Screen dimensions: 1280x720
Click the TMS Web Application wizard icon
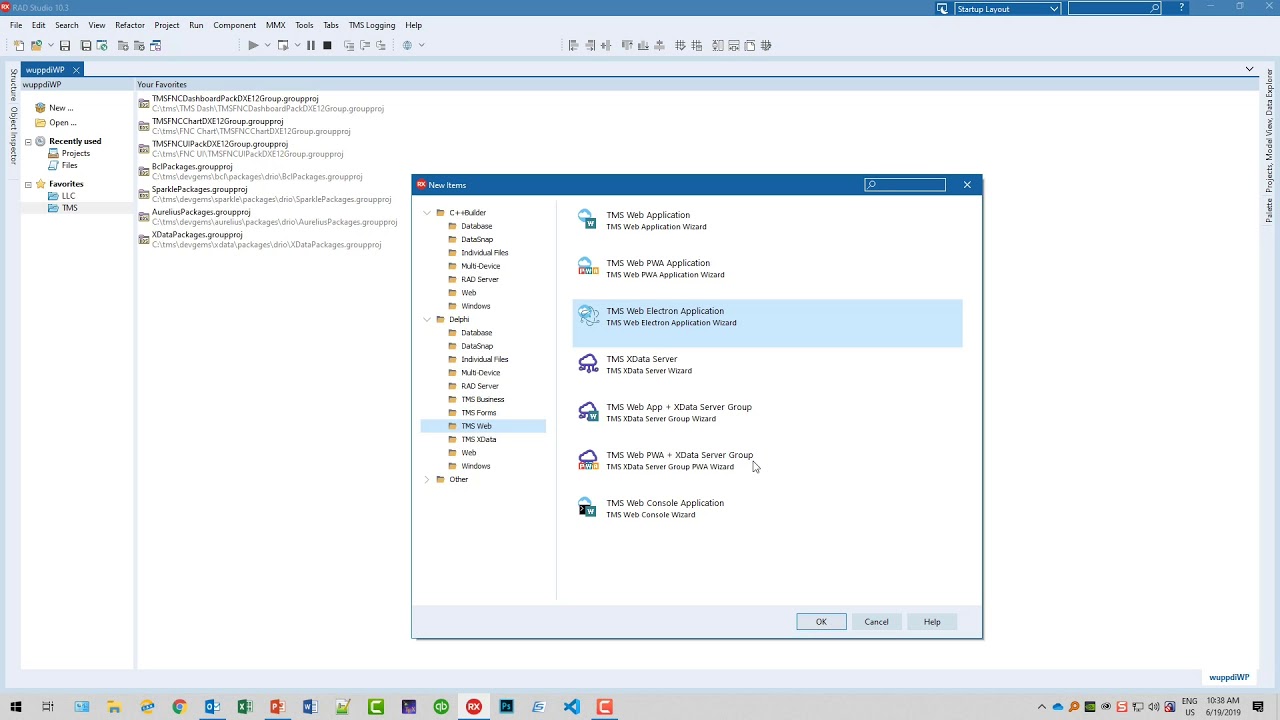[588, 220]
